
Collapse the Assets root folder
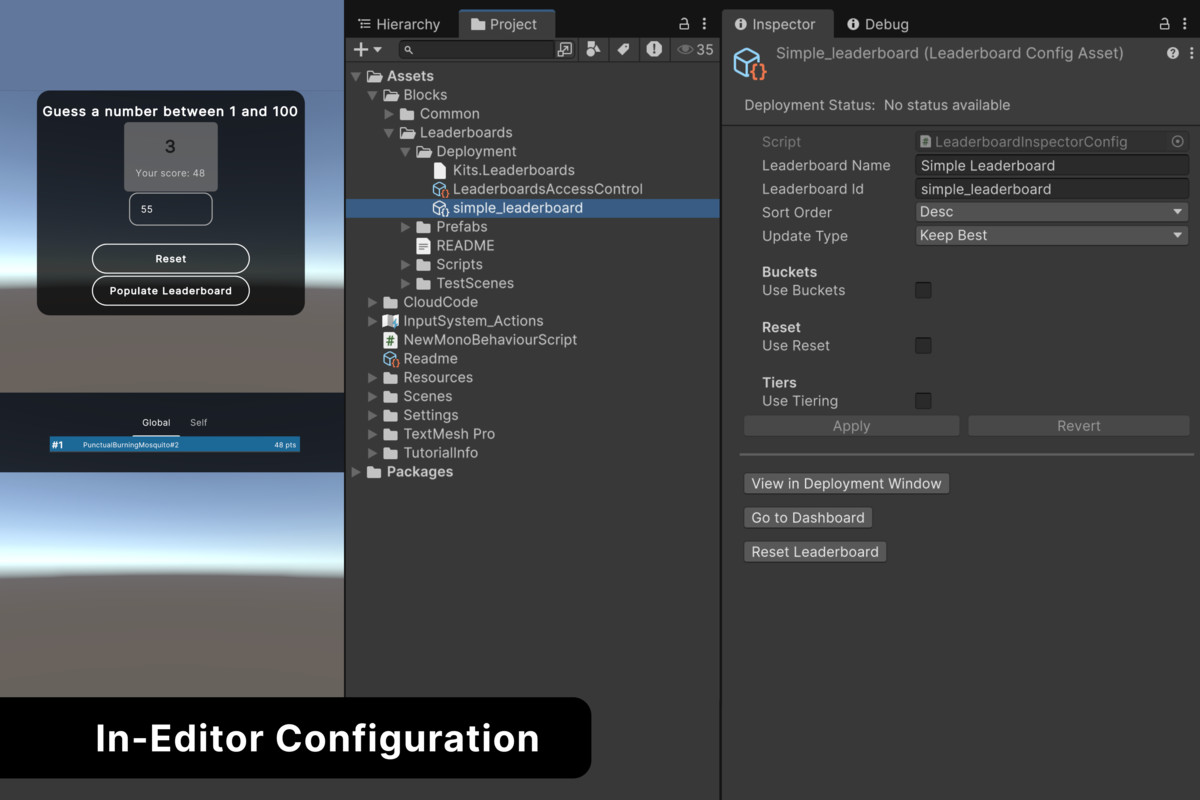pos(356,76)
